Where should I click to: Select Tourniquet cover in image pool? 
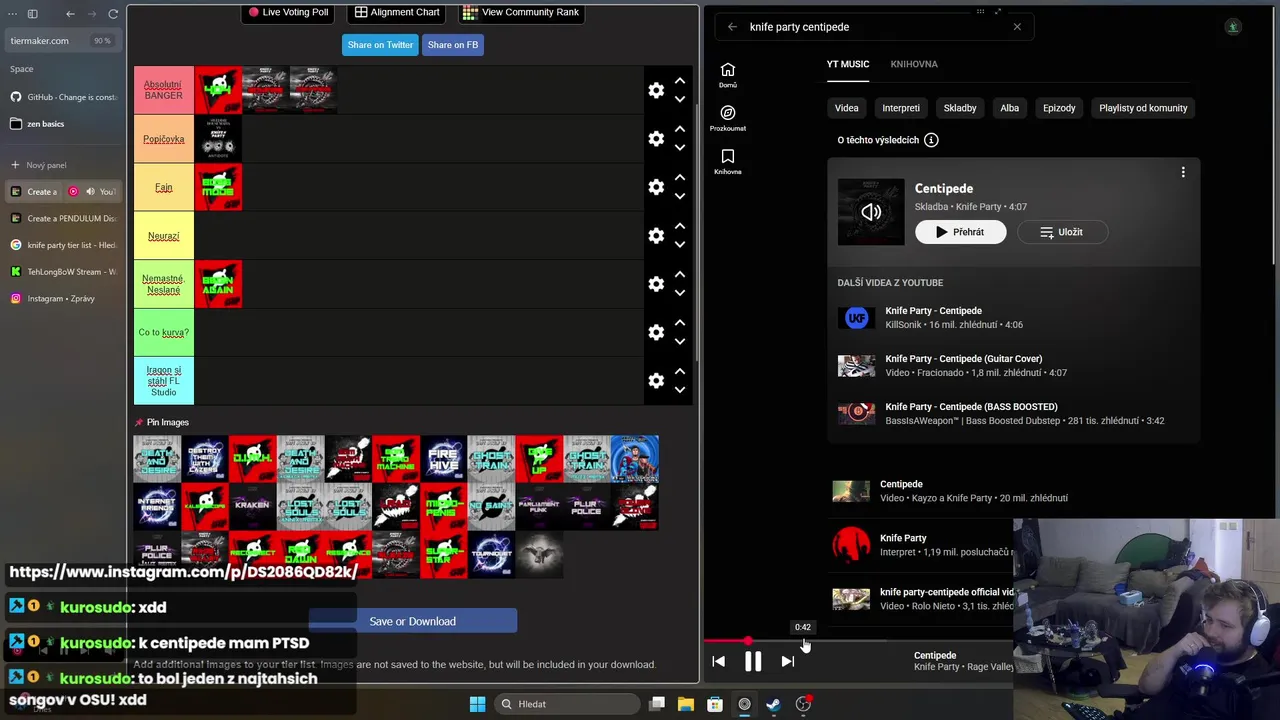pyautogui.click(x=491, y=555)
